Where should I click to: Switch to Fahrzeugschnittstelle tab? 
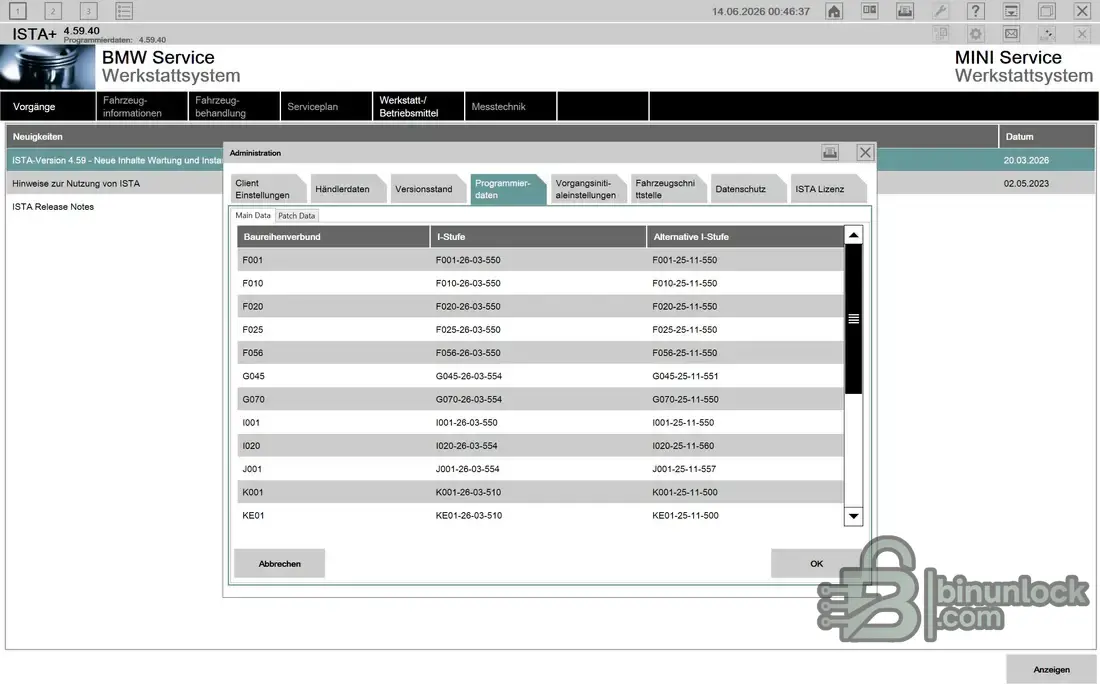click(x=669, y=189)
